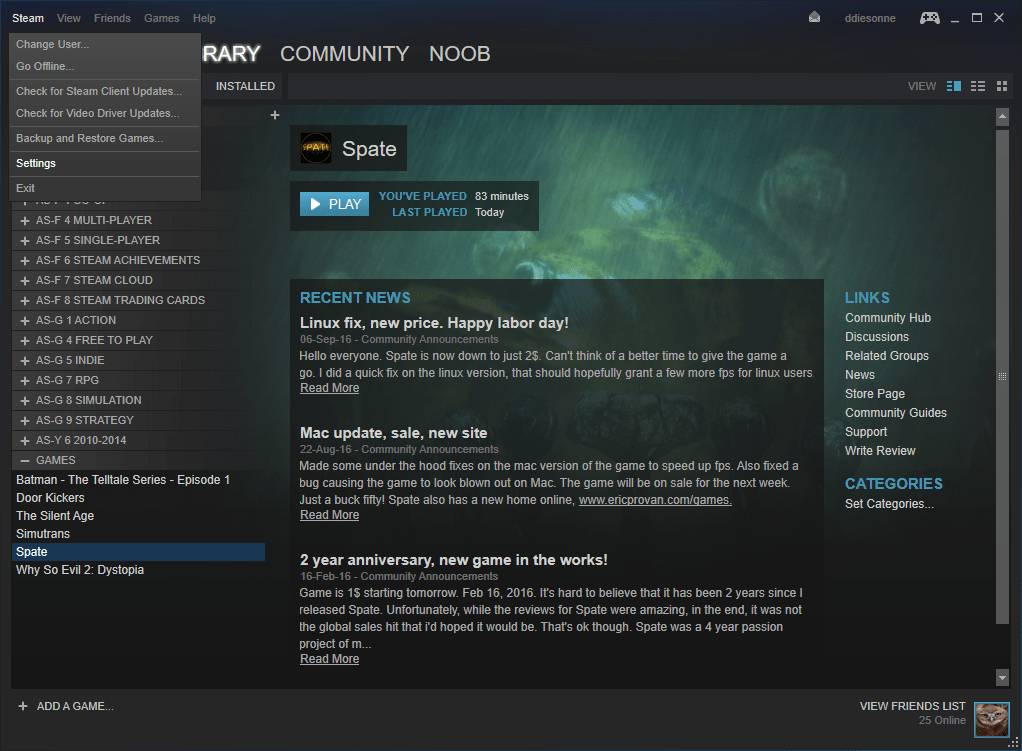The height and width of the screenshot is (751, 1022).
Task: Click the plus icon above the game list
Action: click(275, 115)
